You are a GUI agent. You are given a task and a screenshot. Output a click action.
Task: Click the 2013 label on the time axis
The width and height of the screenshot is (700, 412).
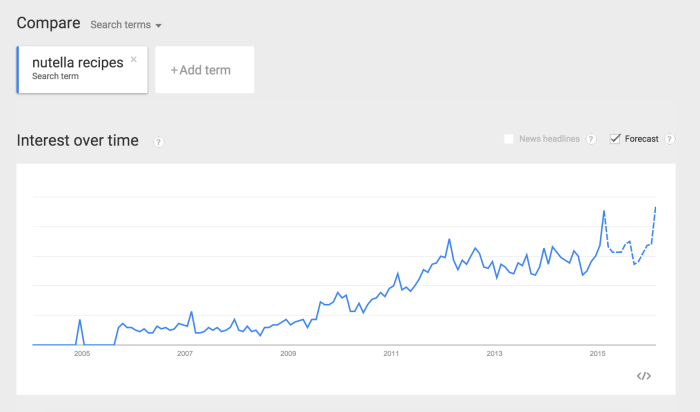click(494, 354)
